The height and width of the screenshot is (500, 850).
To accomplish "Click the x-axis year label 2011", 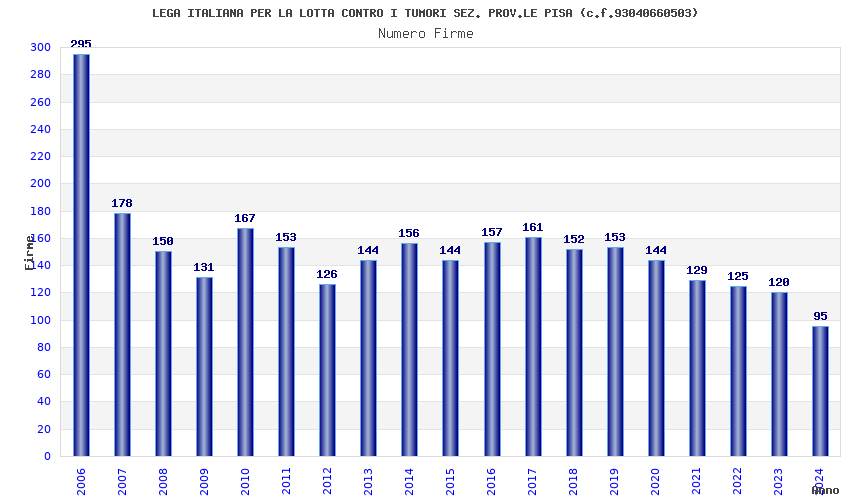I will 286,482.
